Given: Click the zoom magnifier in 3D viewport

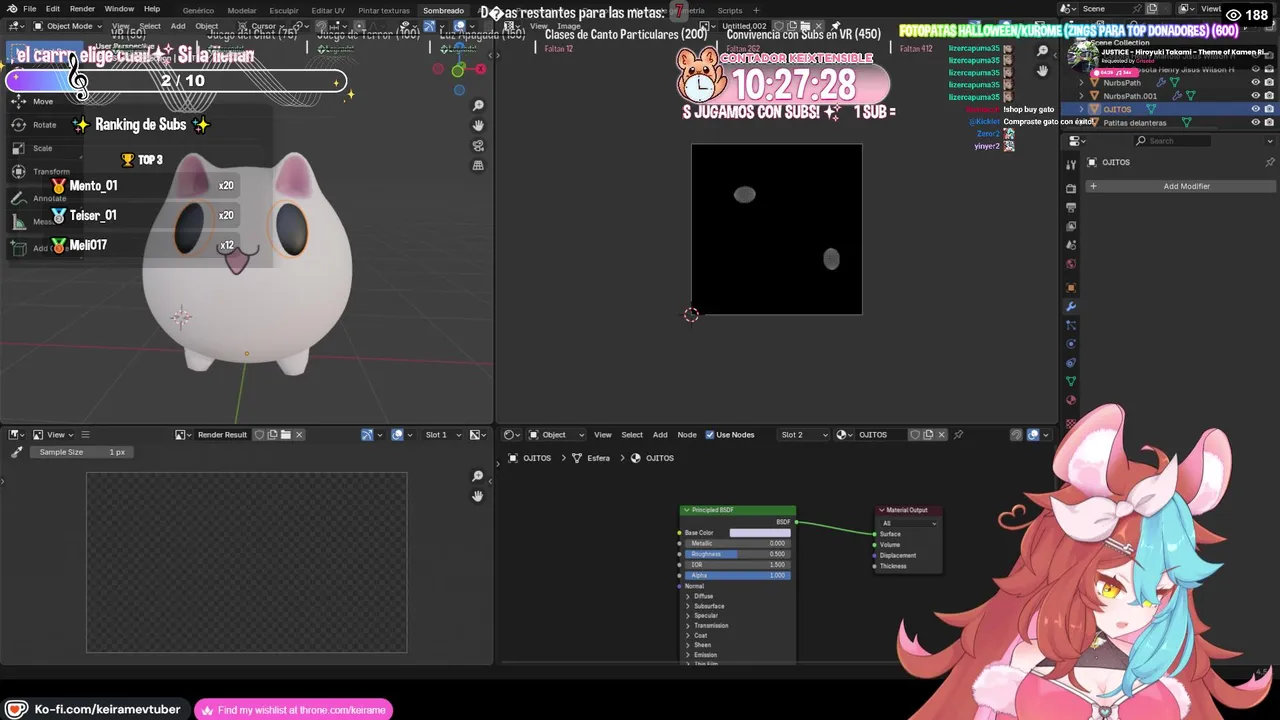Looking at the screenshot, I should [478, 106].
